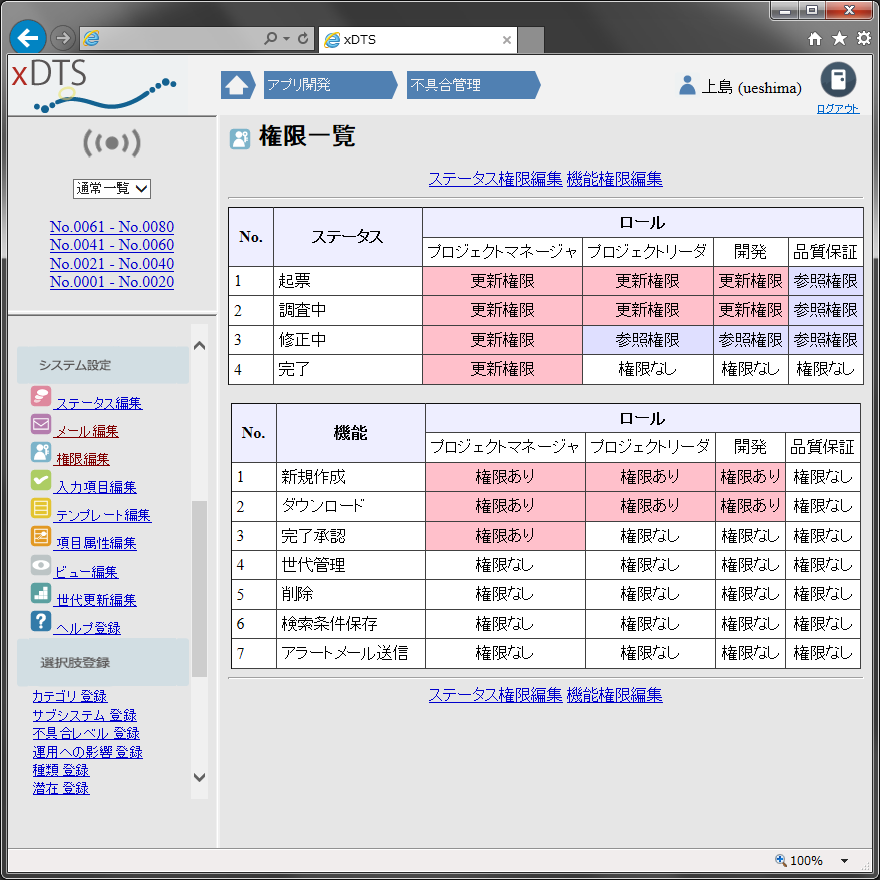Click the テンプレート編集 yellow icon
The width and height of the screenshot is (880, 880).
[41, 508]
